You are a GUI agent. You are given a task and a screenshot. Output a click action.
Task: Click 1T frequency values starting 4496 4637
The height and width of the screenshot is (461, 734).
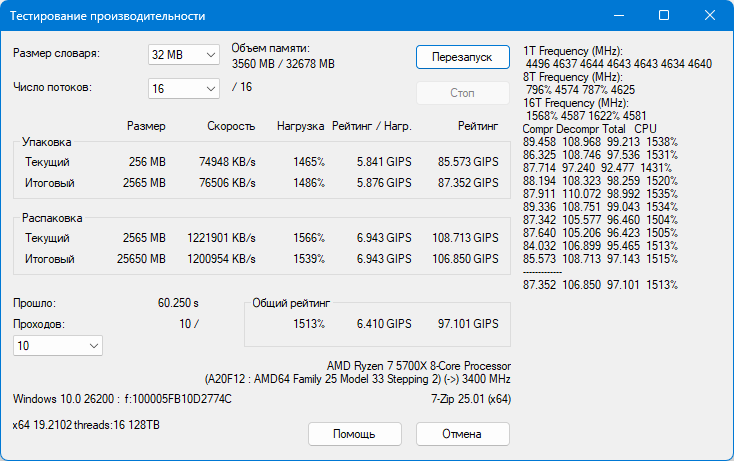(619, 64)
